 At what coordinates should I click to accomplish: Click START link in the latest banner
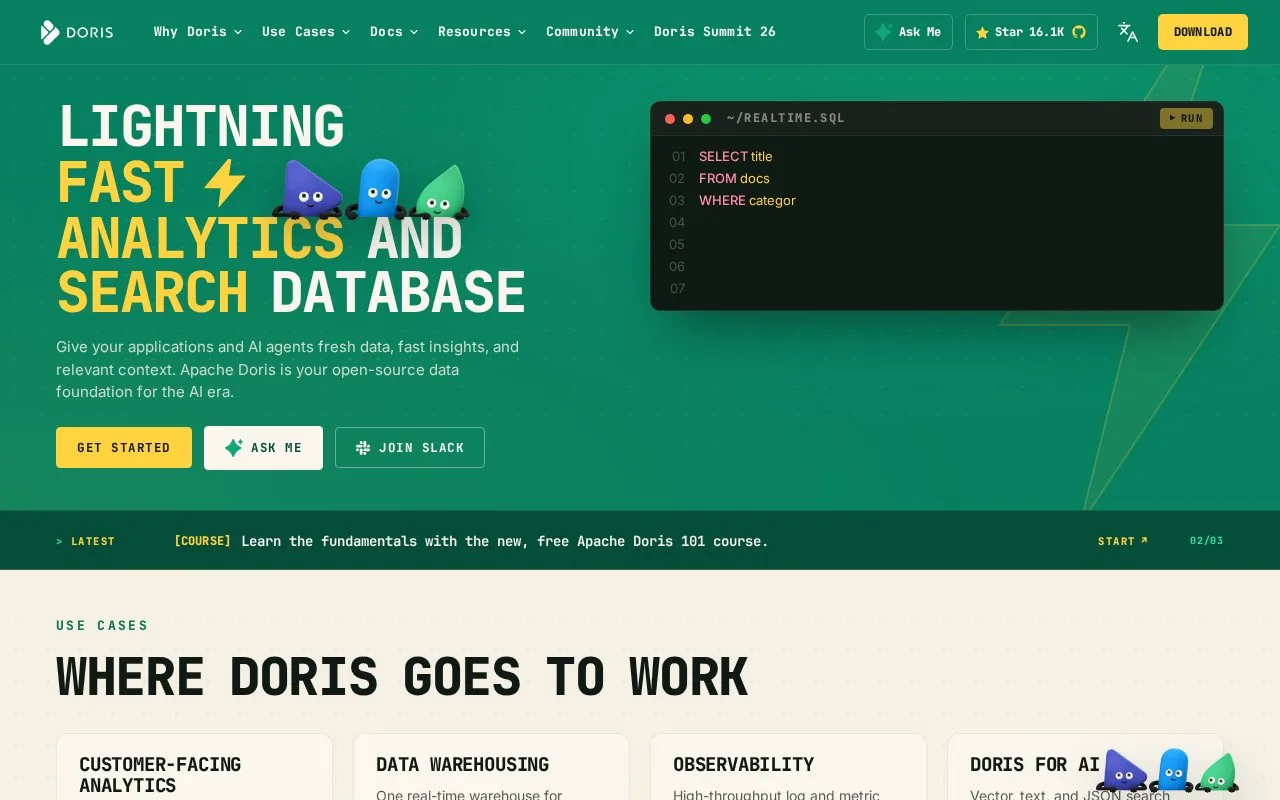(x=1123, y=541)
